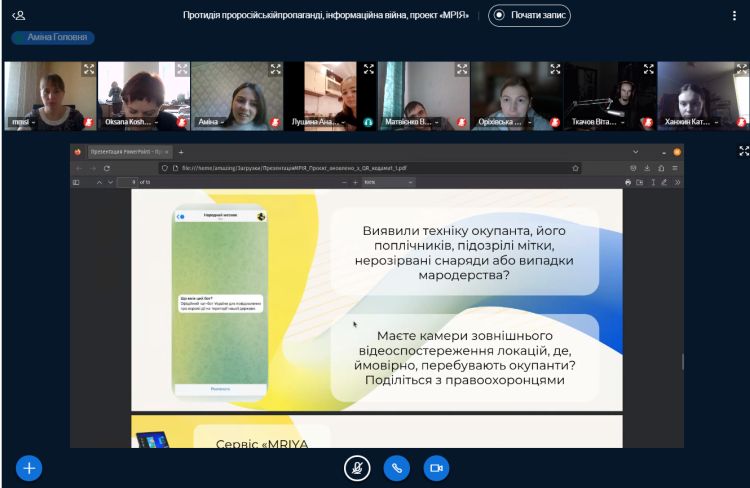750x488 pixels.
Task: Click the Почати запис record button
Action: [529, 15]
